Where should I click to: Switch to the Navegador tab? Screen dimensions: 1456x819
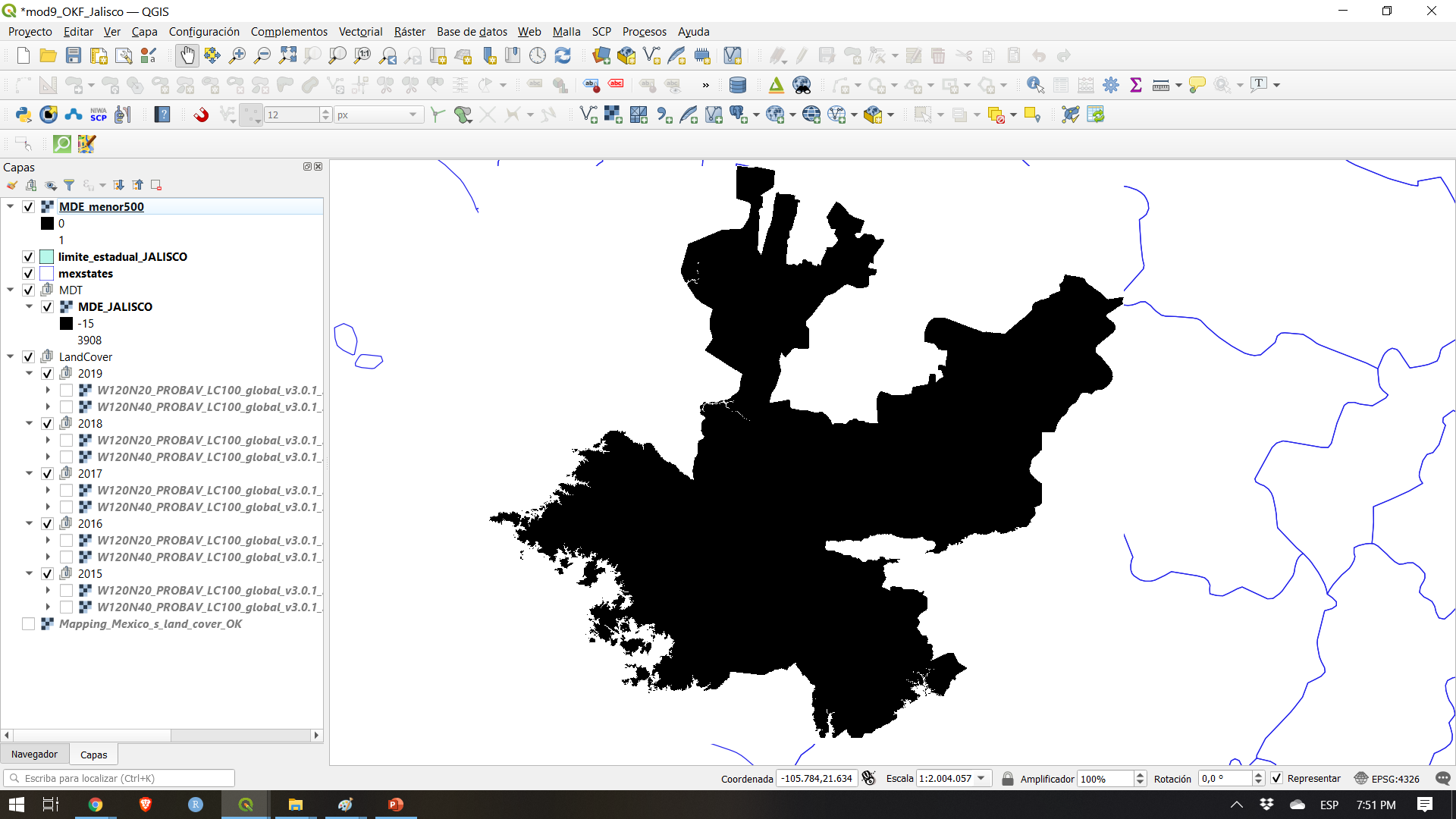click(x=34, y=755)
